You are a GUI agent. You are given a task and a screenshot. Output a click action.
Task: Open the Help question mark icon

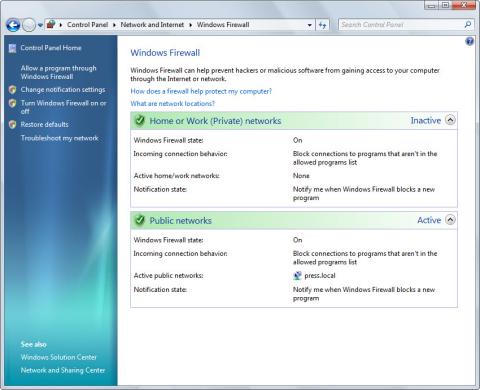(x=469, y=41)
